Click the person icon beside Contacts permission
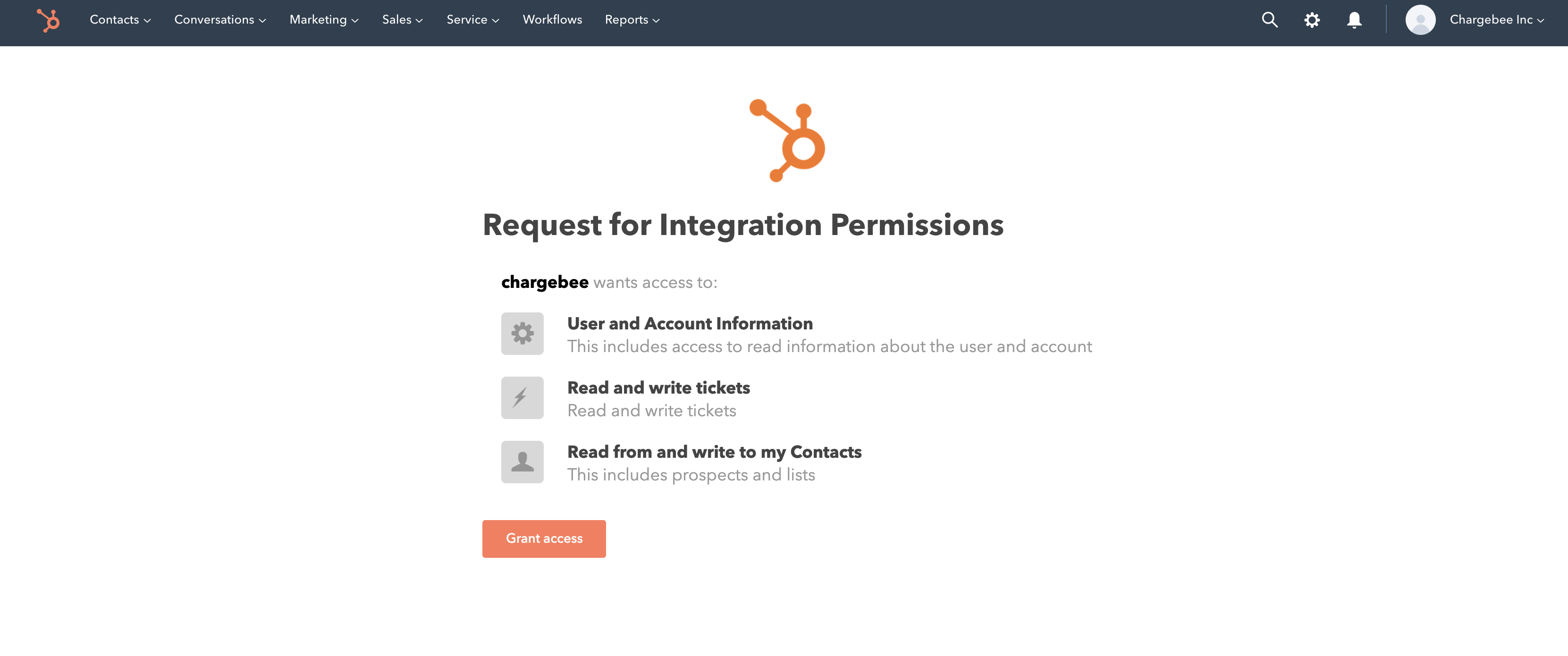This screenshot has width=1568, height=656. [x=522, y=462]
